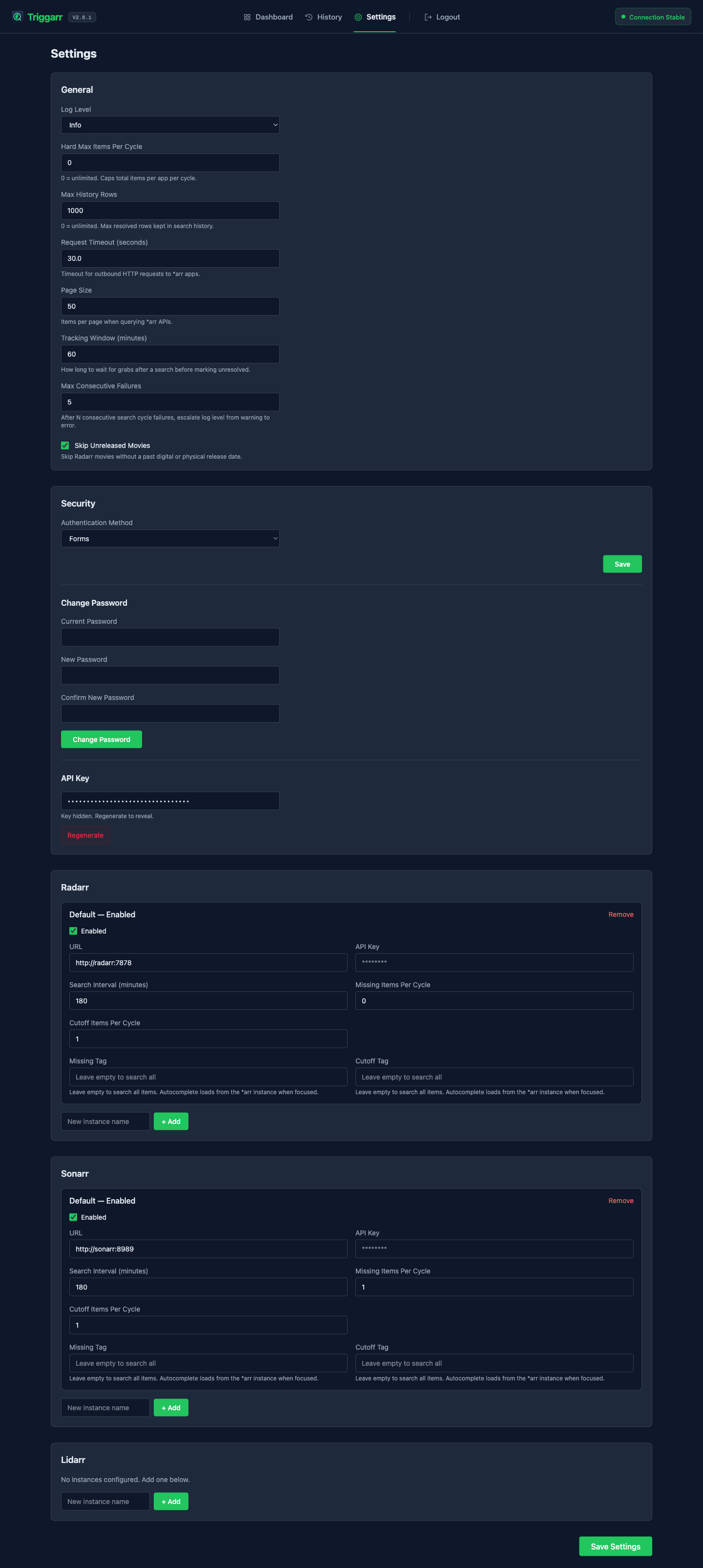
Task: Click the Sonarr API Key field
Action: [x=495, y=1249]
